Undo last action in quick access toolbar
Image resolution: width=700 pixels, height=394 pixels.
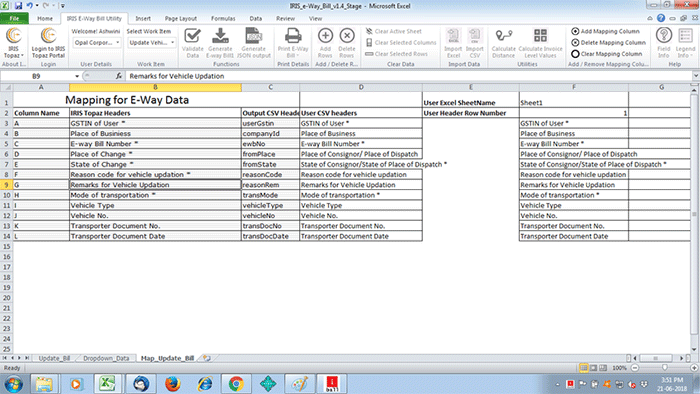point(30,6)
